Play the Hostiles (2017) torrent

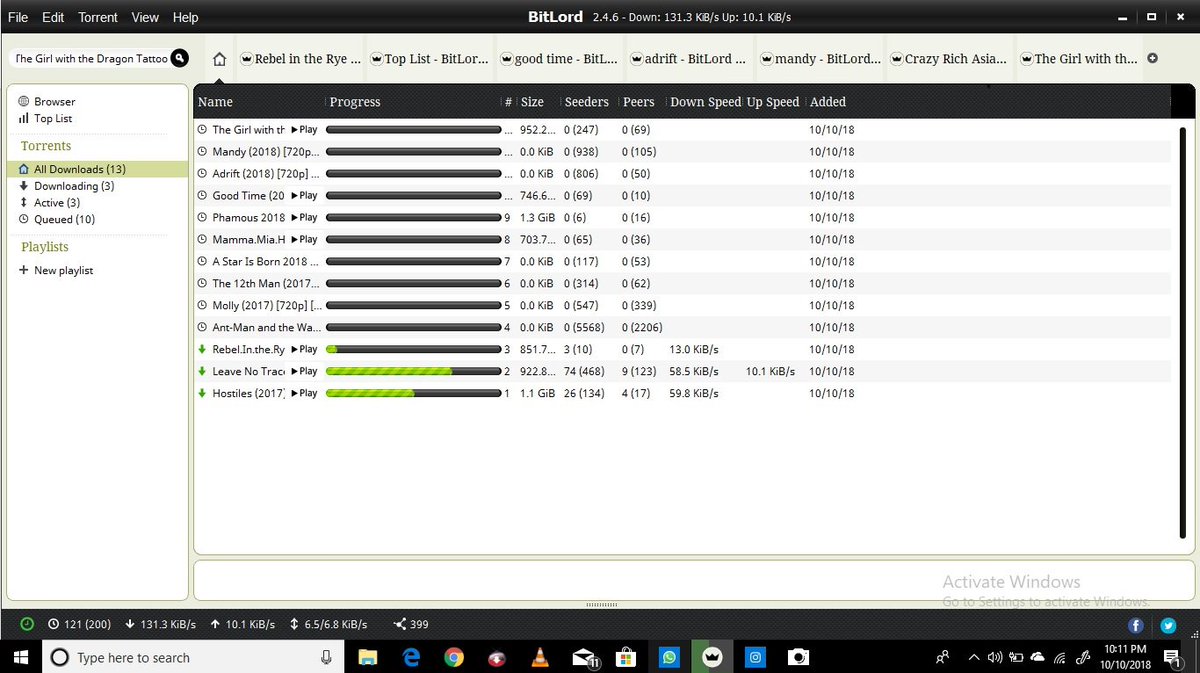coord(304,394)
